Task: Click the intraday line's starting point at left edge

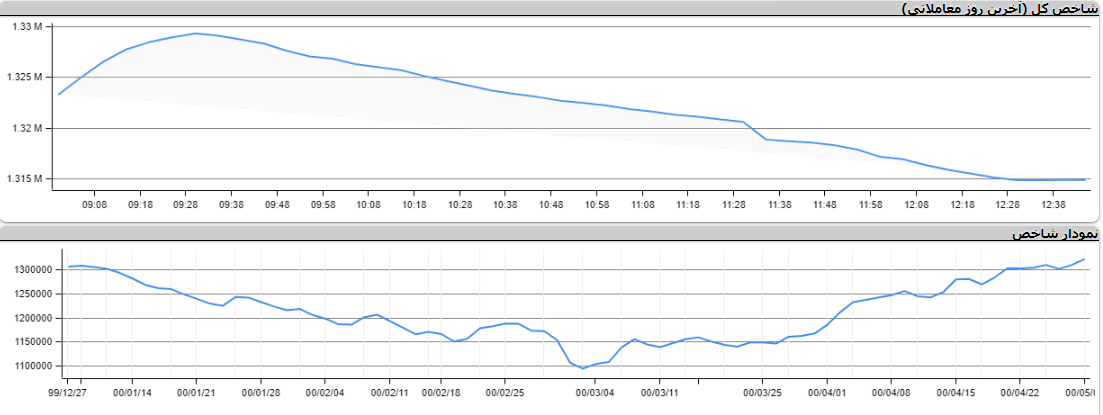Action: click(59, 94)
